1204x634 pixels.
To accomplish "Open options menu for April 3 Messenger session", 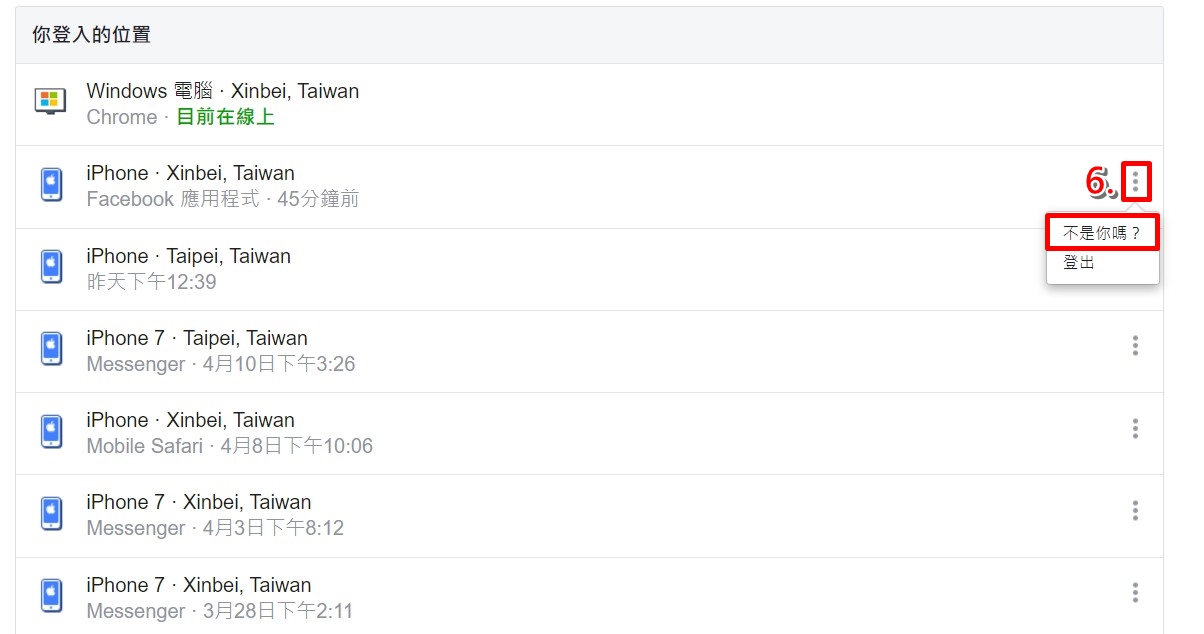I will tap(1135, 511).
